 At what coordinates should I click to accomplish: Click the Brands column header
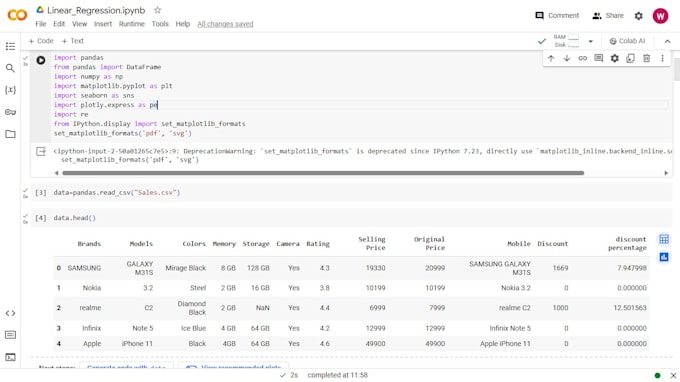89,244
